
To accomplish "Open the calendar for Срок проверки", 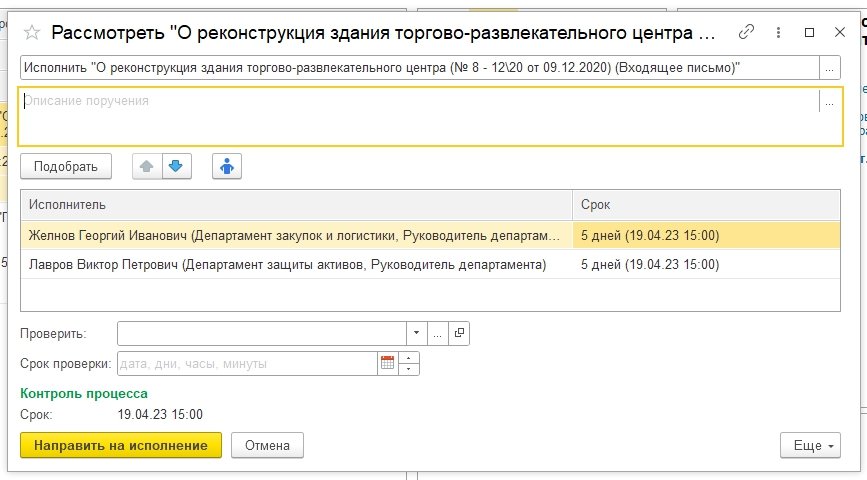I will click(x=388, y=363).
